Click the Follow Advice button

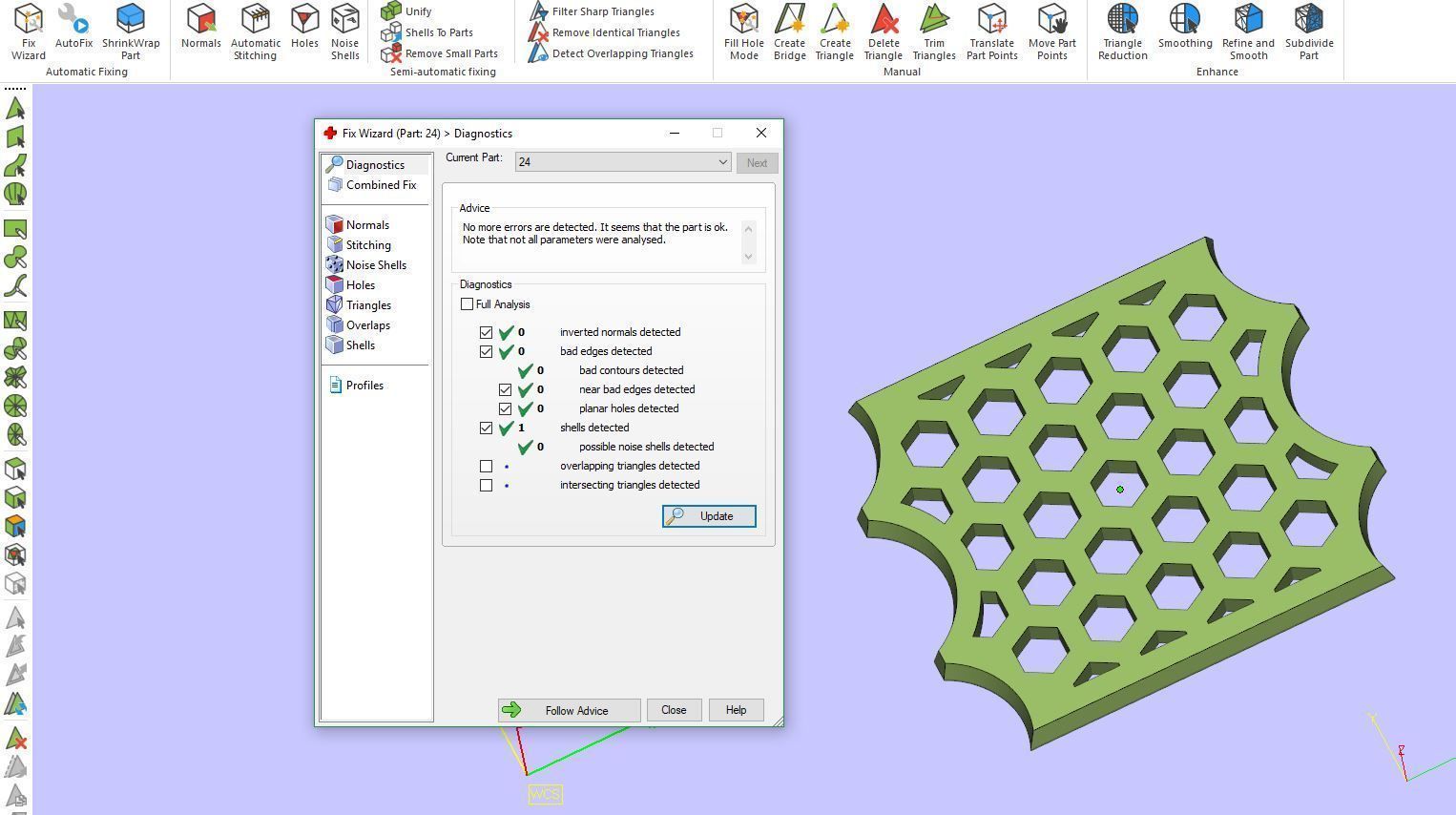pos(569,710)
